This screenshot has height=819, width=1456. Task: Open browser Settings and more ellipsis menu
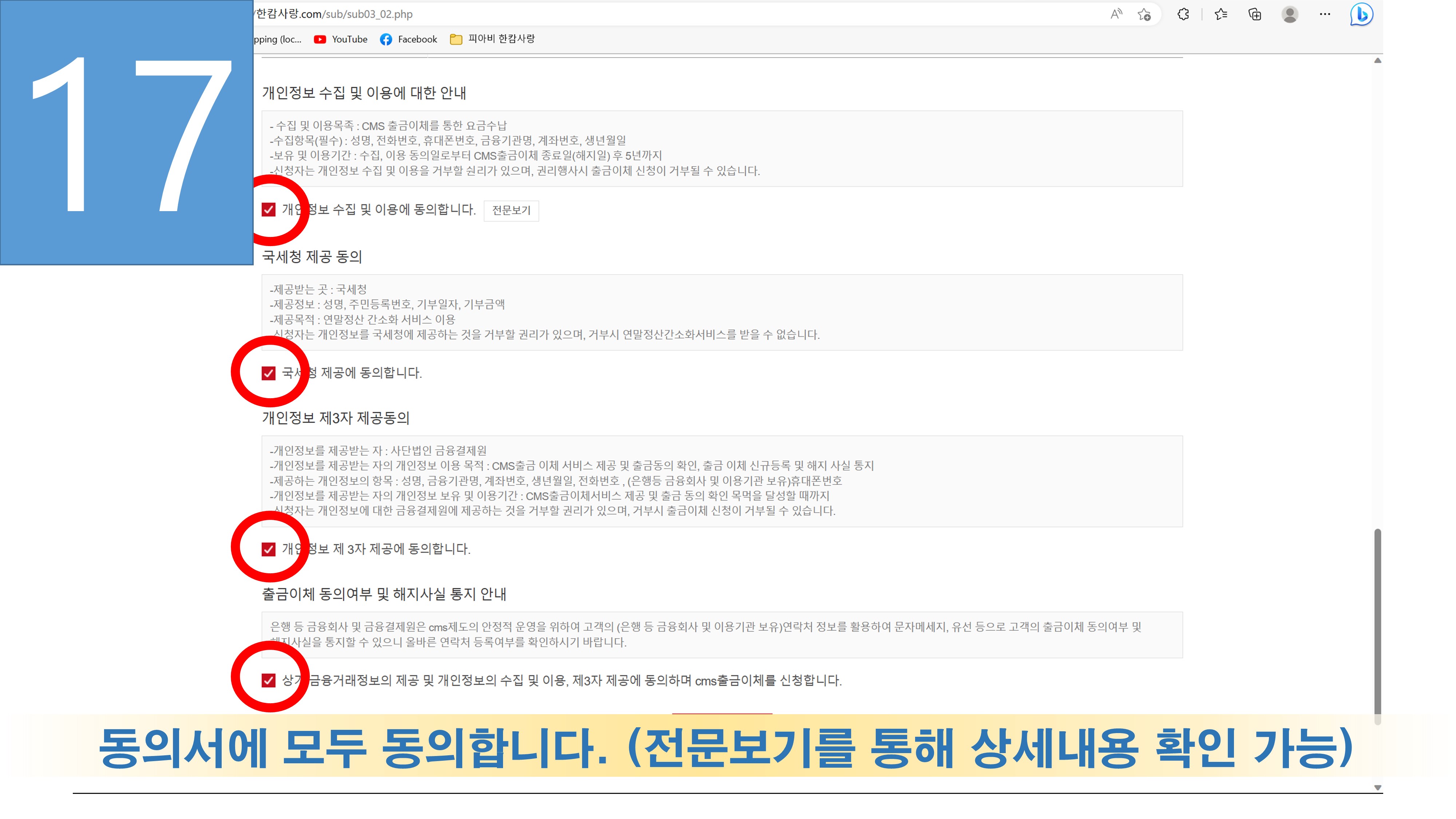(1324, 14)
